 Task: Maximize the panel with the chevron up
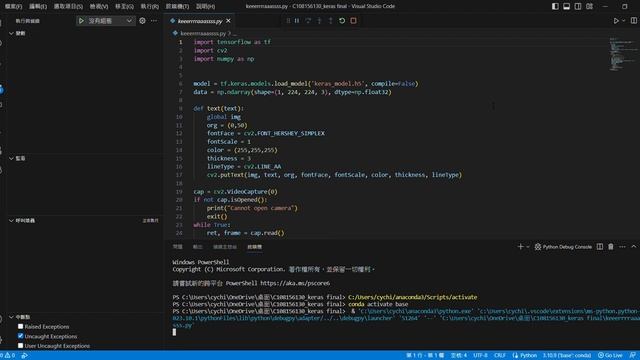point(633,247)
